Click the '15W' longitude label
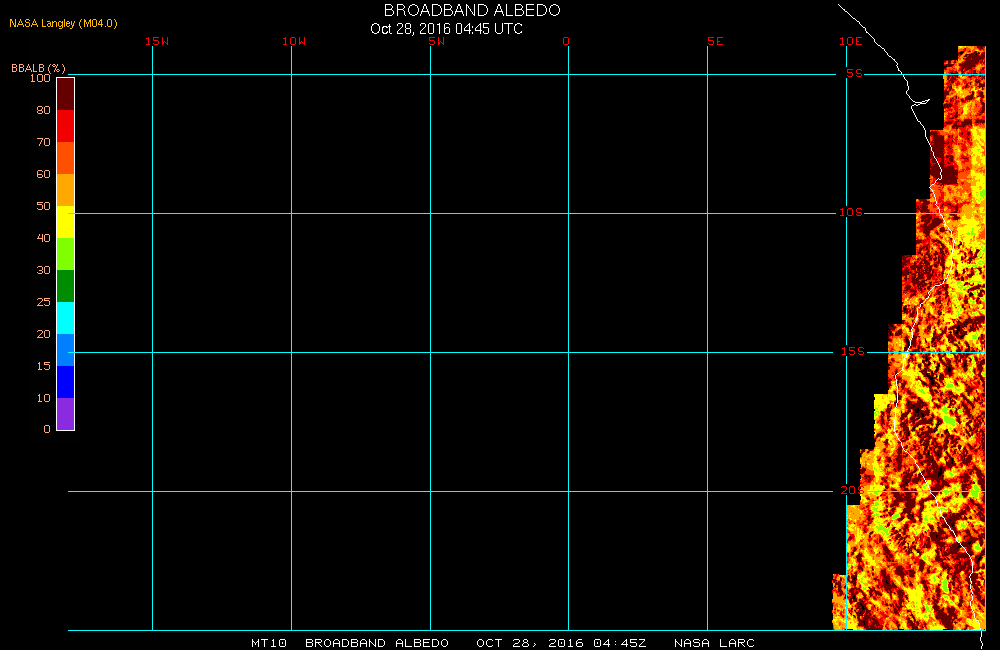 [157, 41]
